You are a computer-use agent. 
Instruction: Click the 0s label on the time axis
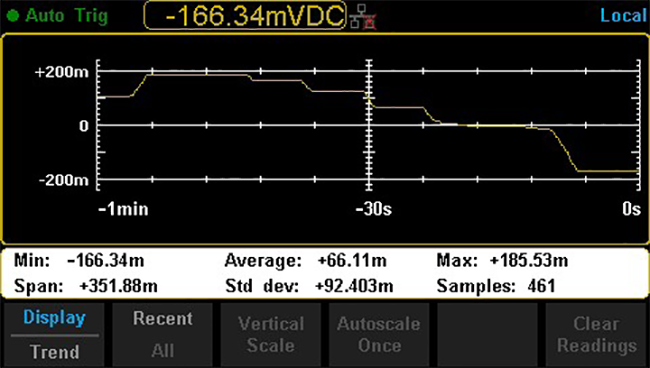coord(631,209)
